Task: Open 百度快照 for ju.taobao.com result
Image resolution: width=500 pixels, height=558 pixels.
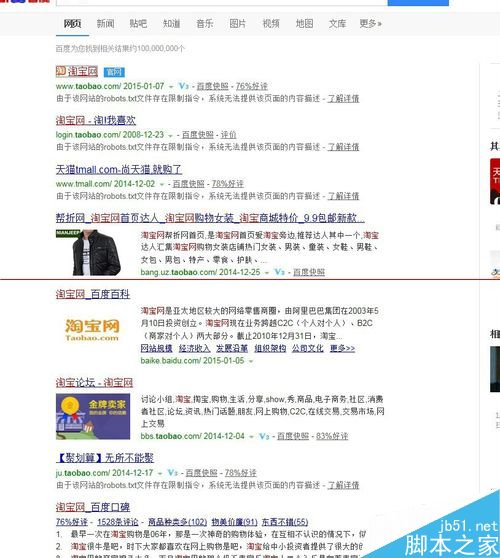Action: tap(201, 473)
